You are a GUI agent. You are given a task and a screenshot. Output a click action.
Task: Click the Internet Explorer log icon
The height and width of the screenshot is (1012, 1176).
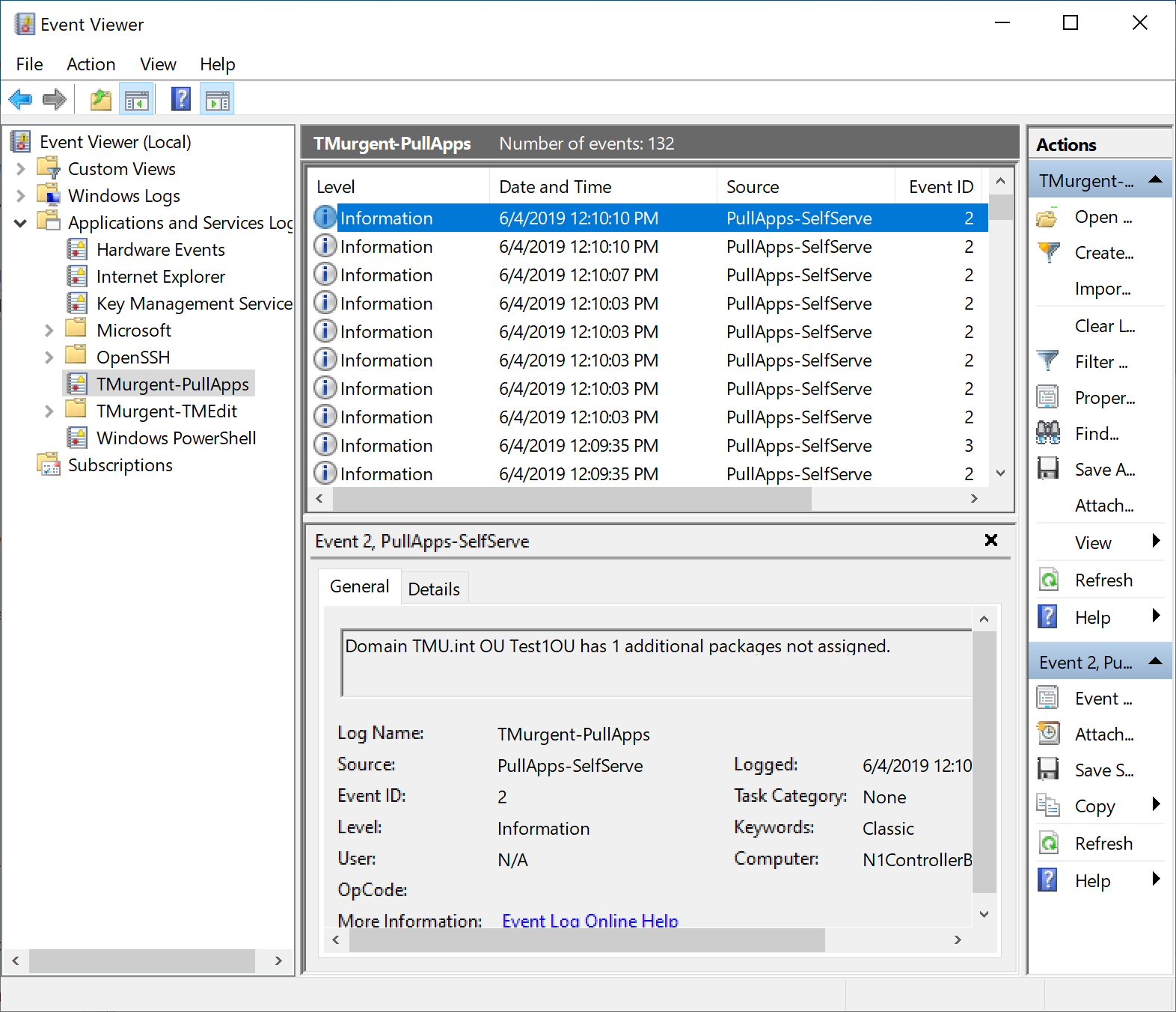pyautogui.click(x=76, y=276)
